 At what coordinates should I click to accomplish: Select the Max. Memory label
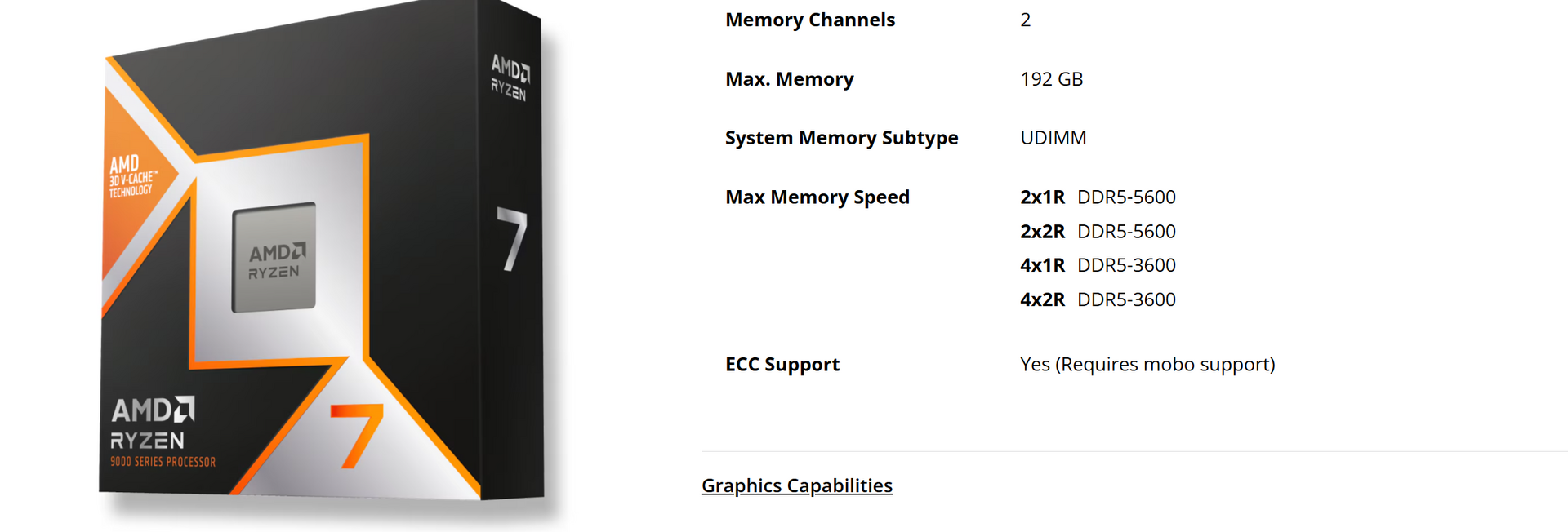pyautogui.click(x=789, y=79)
